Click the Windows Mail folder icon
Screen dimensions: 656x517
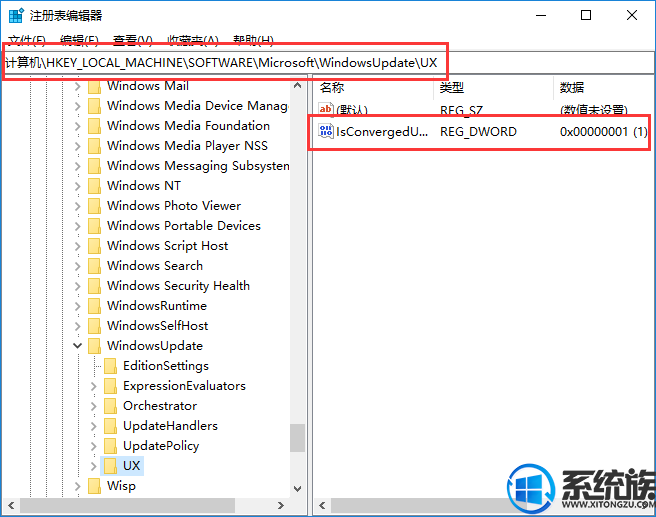[95, 86]
